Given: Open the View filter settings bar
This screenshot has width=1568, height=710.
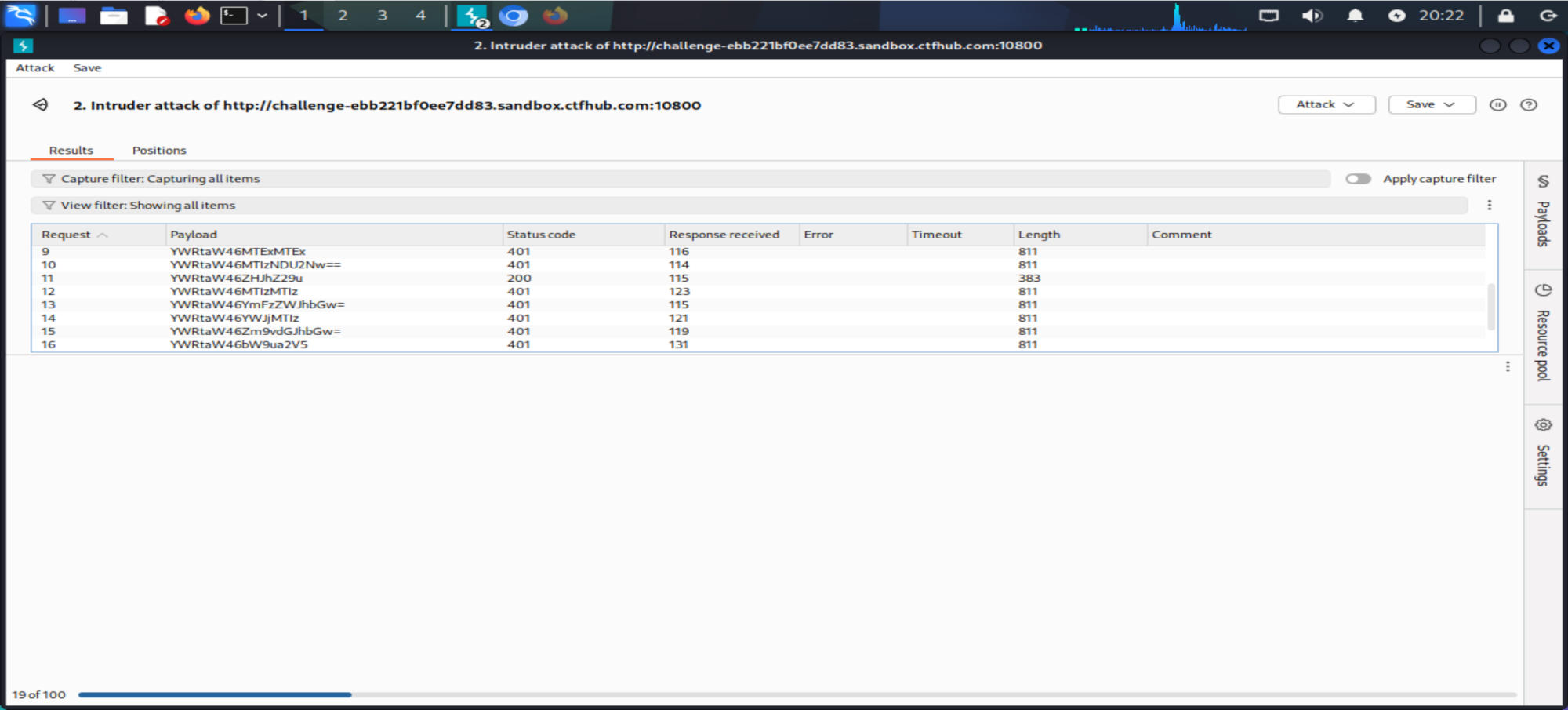Looking at the screenshot, I should point(748,206).
